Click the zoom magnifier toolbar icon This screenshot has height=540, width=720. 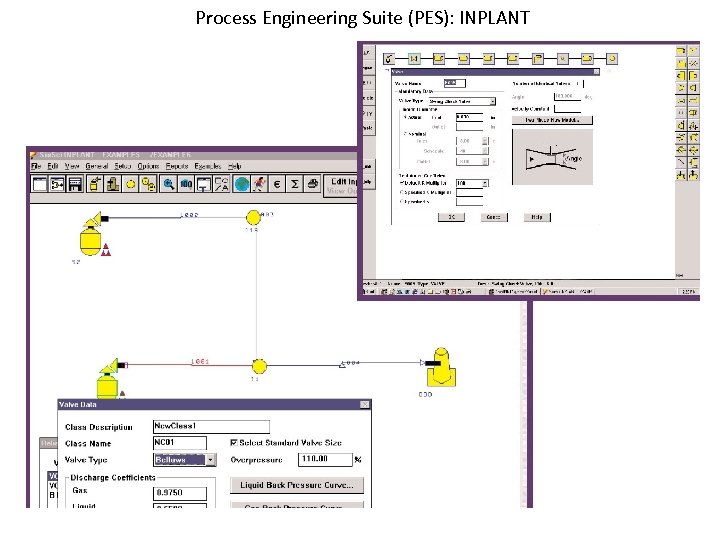(x=169, y=184)
